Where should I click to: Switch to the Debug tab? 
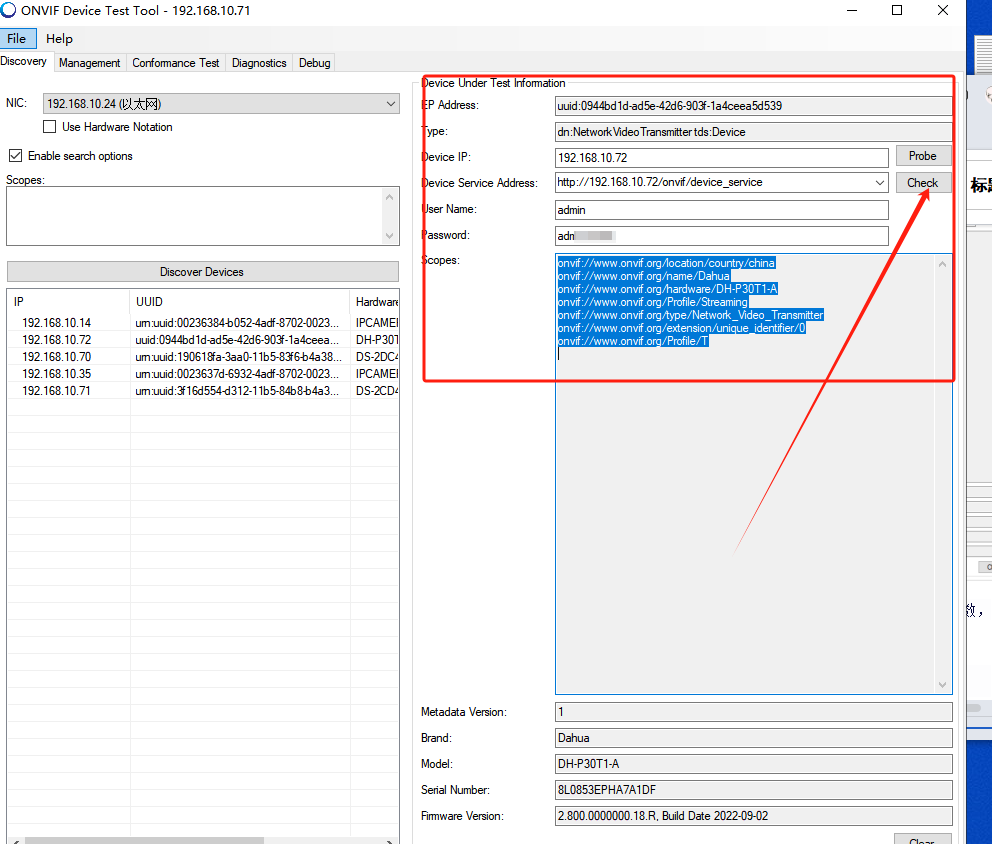tap(313, 62)
